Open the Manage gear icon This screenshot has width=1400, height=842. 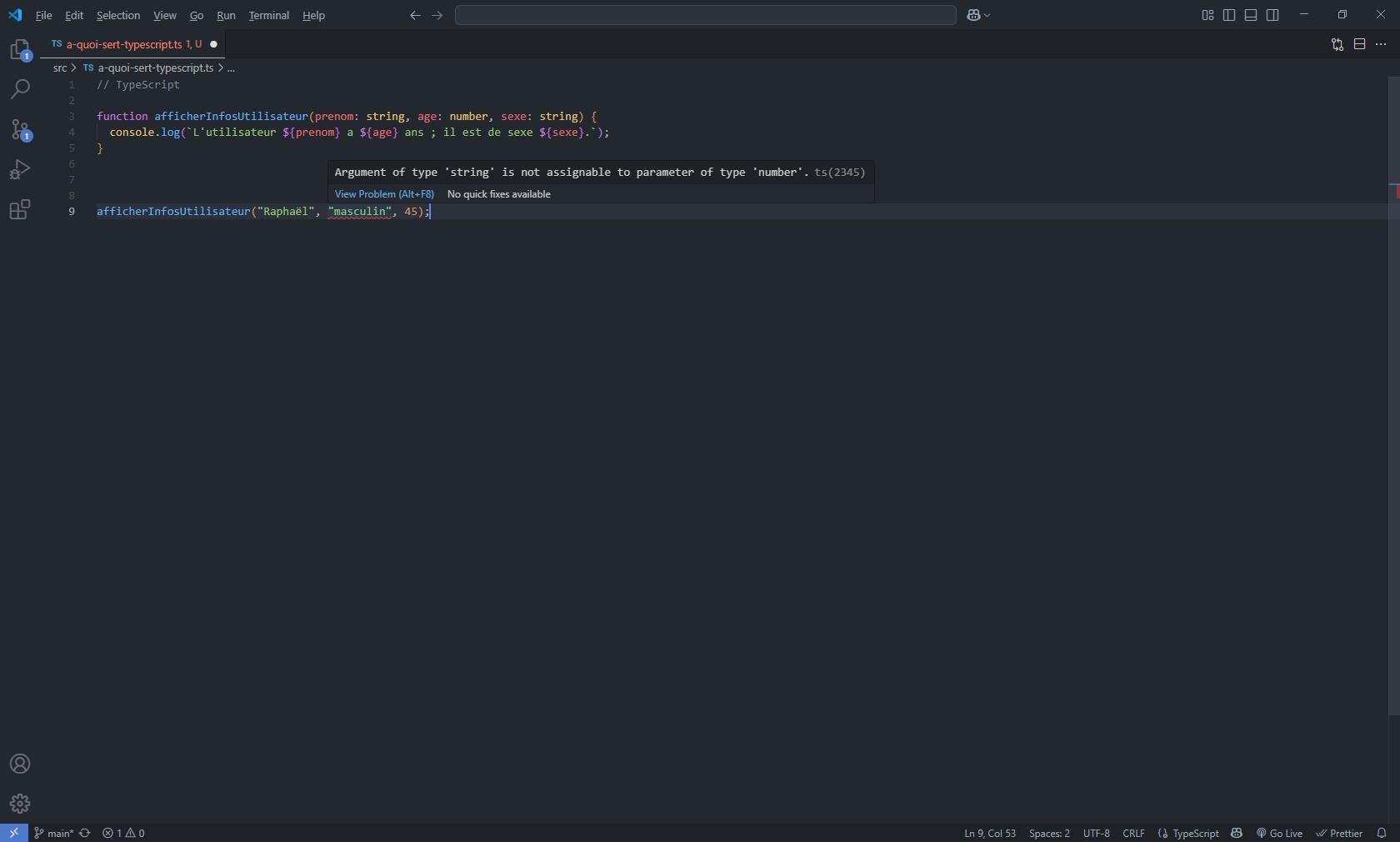[x=20, y=804]
